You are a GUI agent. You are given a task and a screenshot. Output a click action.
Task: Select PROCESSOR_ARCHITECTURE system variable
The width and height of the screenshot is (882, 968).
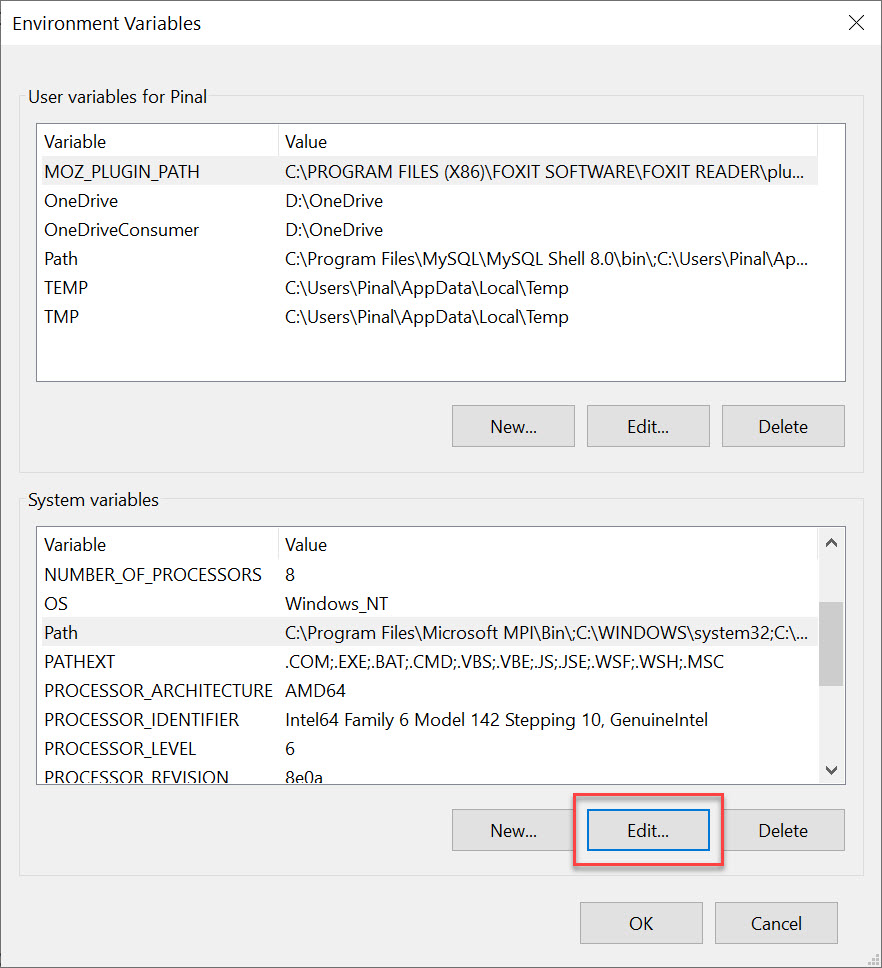430,690
